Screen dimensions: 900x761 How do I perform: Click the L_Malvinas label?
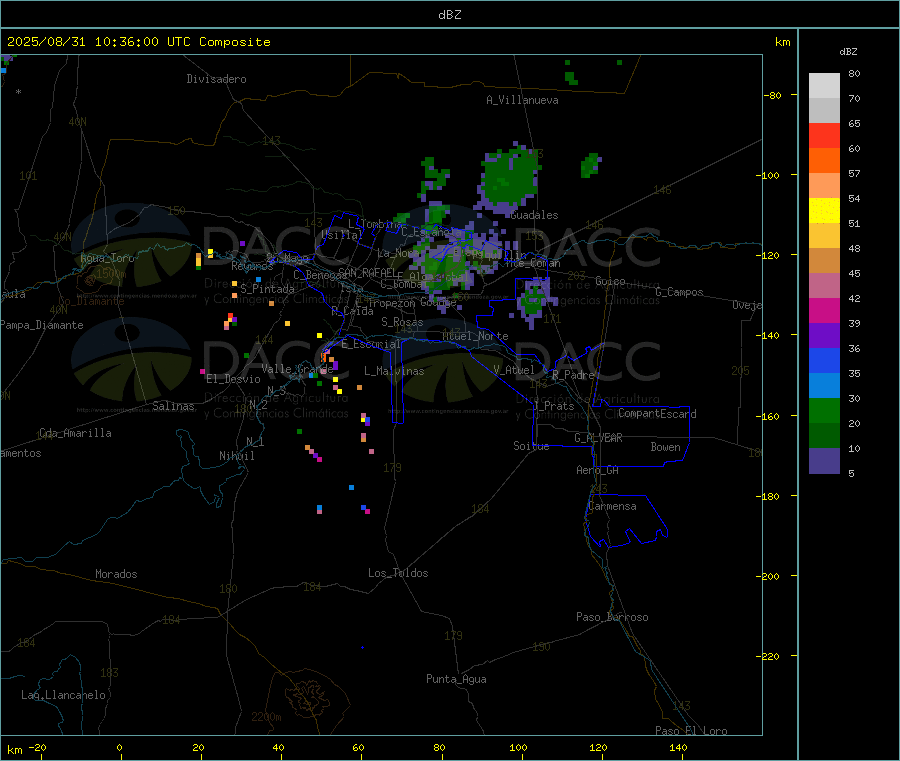(394, 371)
